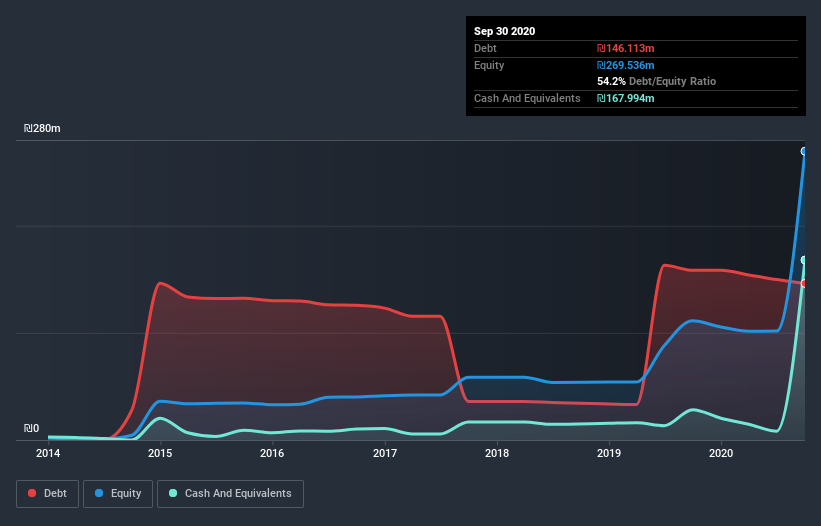Viewport: 821px width, 526px height.
Task: Click the blue Equity legend dot
Action: [99, 493]
